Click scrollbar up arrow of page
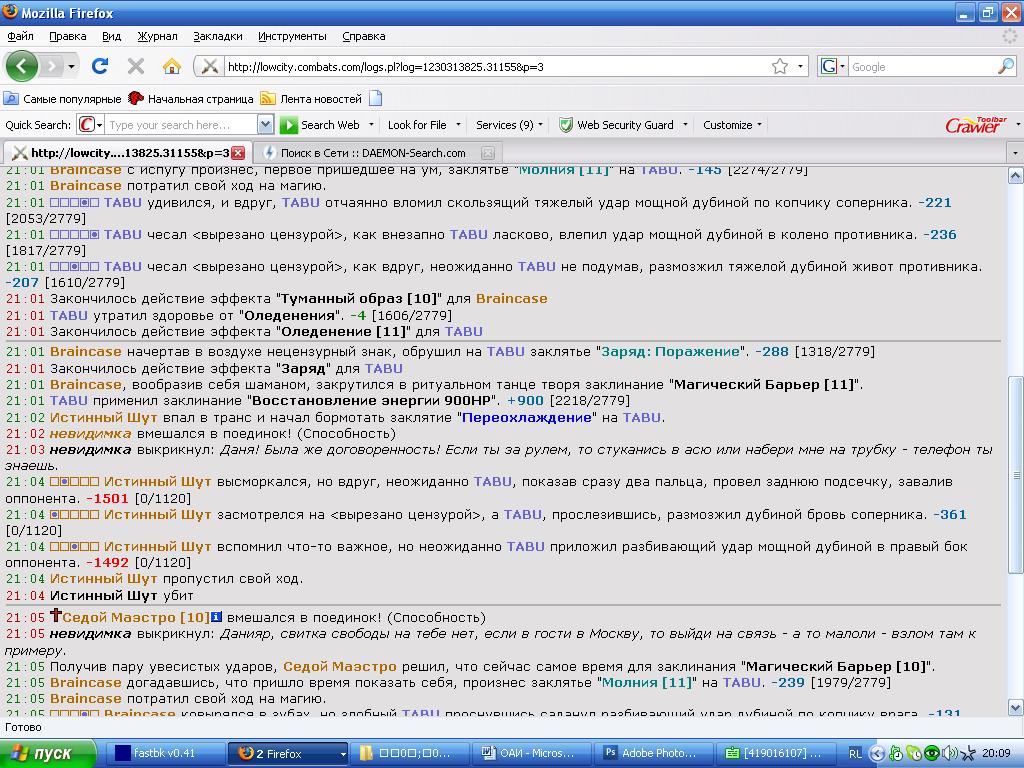This screenshot has width=1024, height=768. click(x=1015, y=175)
